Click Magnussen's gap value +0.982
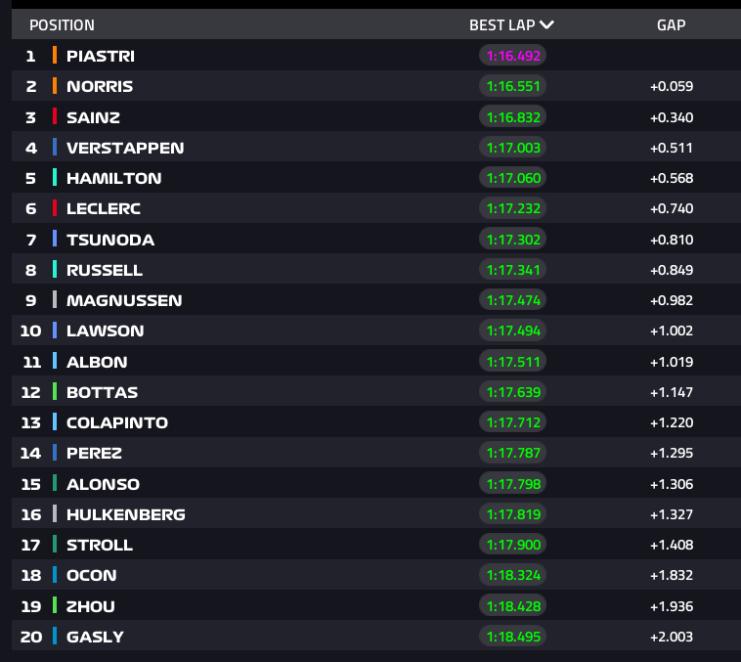741x662 pixels. [x=672, y=300]
